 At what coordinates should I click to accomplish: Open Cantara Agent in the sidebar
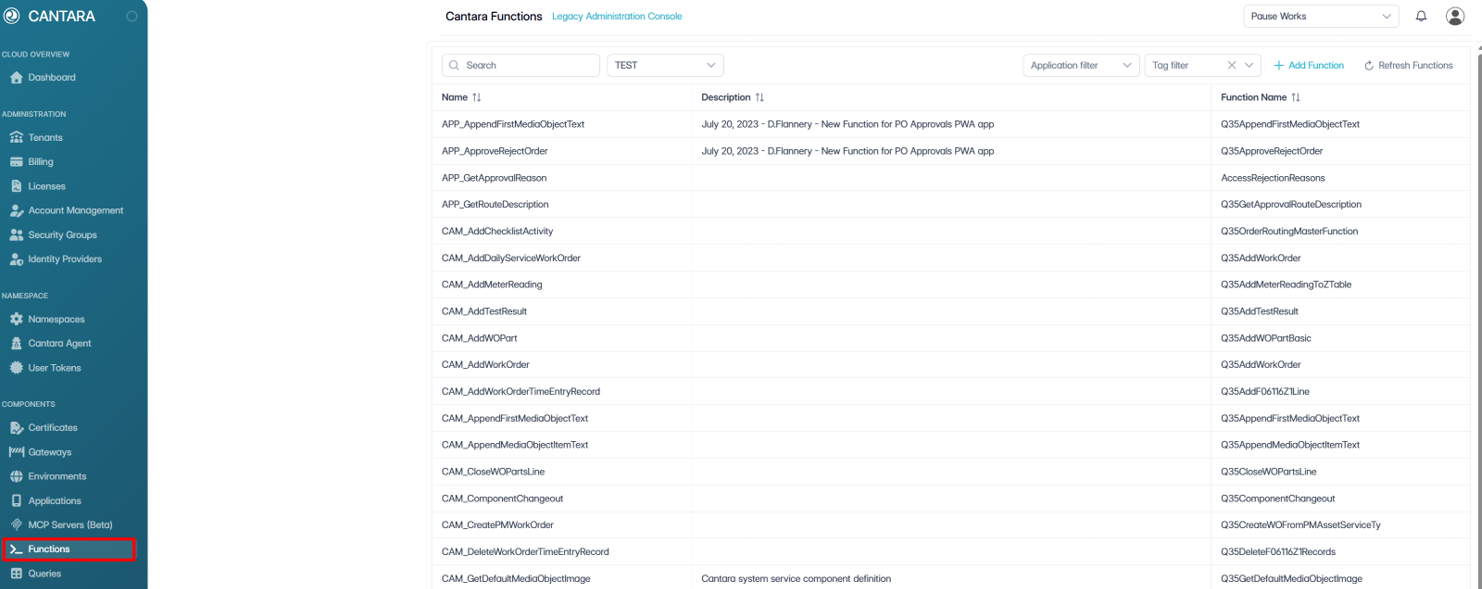pyautogui.click(x=59, y=343)
